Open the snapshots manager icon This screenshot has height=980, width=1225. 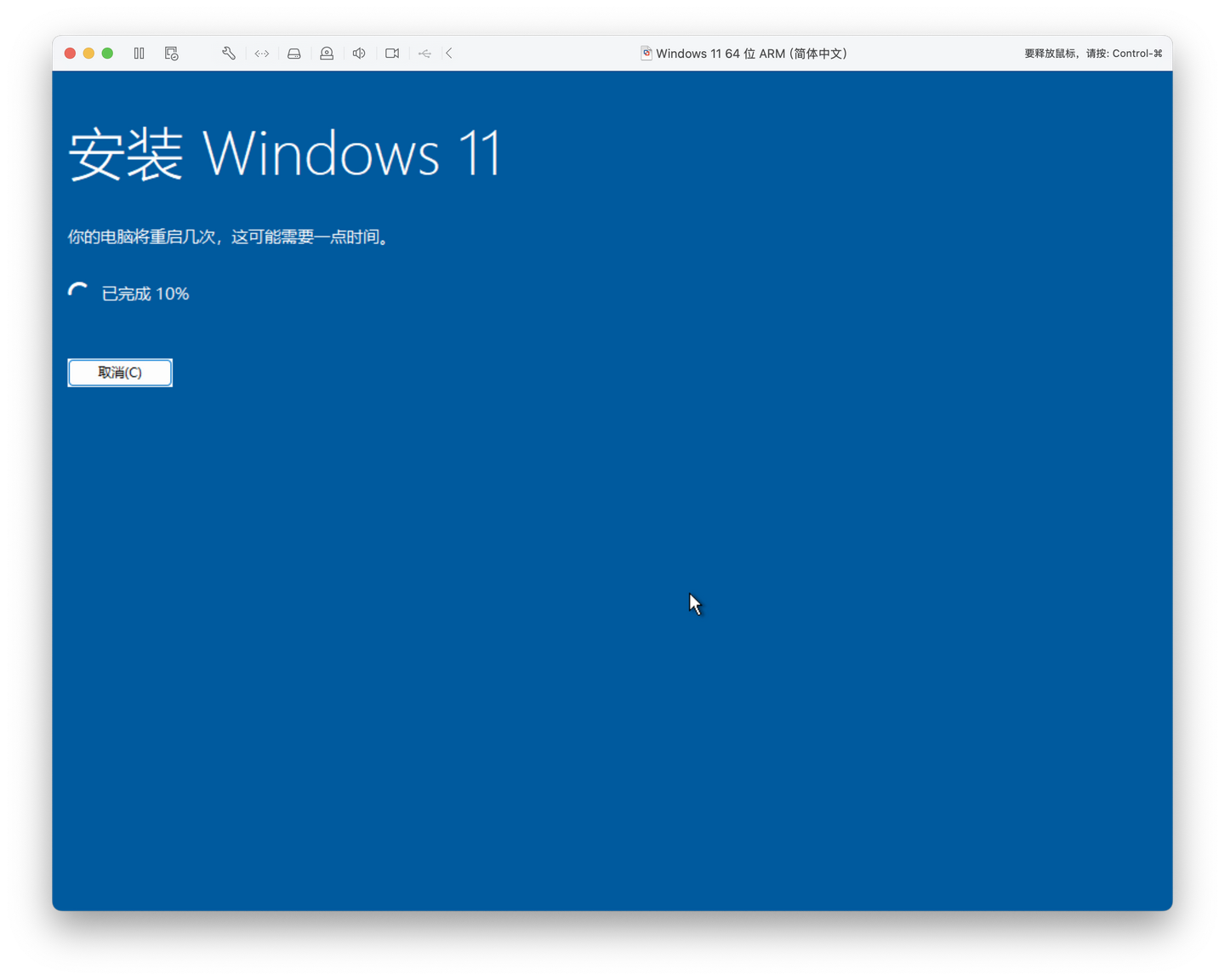(172, 54)
